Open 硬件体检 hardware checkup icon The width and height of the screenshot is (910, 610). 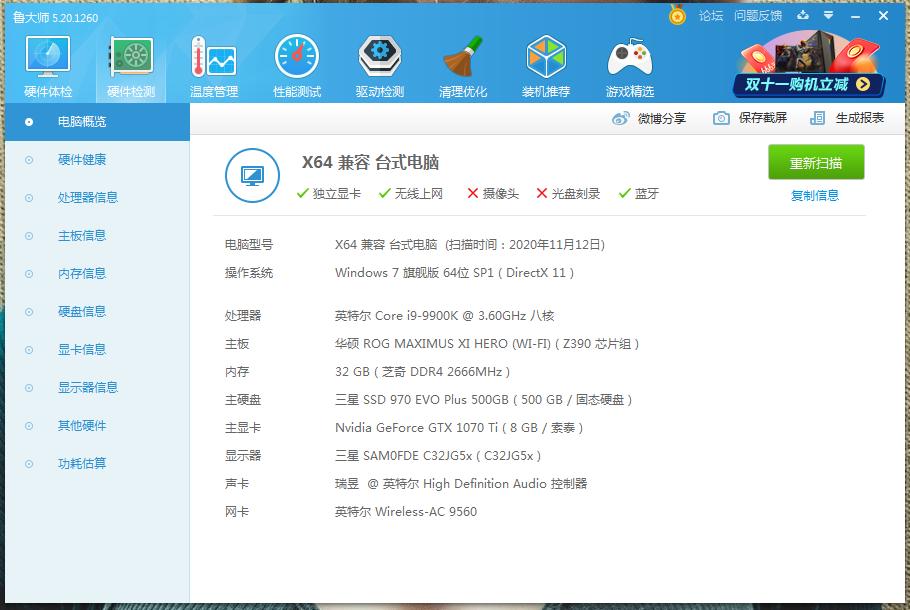(48, 57)
